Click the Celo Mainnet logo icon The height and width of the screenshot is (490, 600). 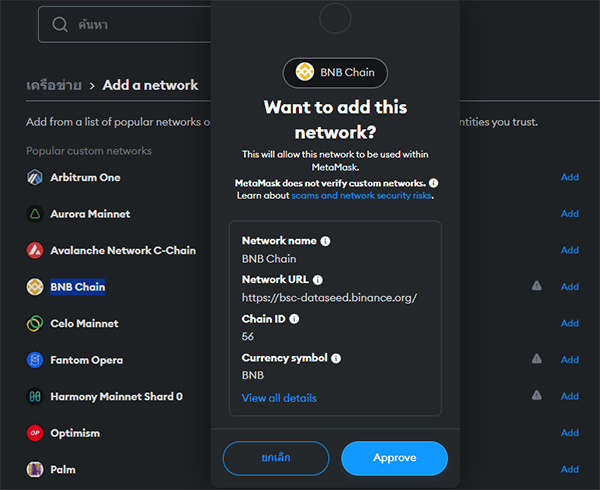[35, 324]
